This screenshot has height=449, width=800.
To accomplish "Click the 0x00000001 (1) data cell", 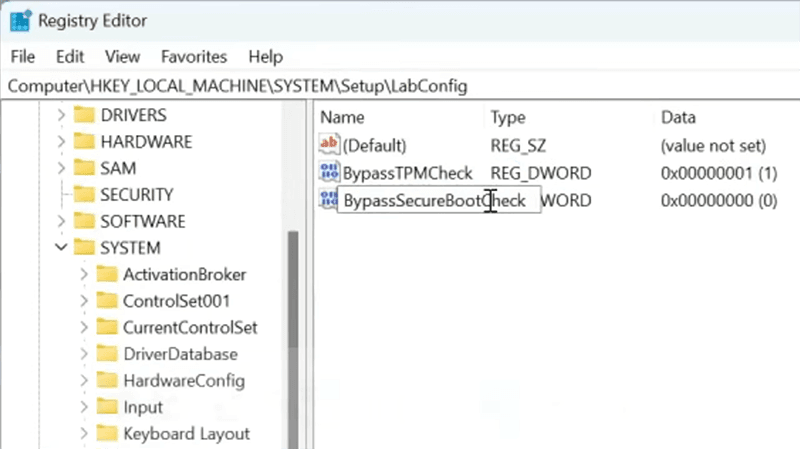I will pos(719,173).
